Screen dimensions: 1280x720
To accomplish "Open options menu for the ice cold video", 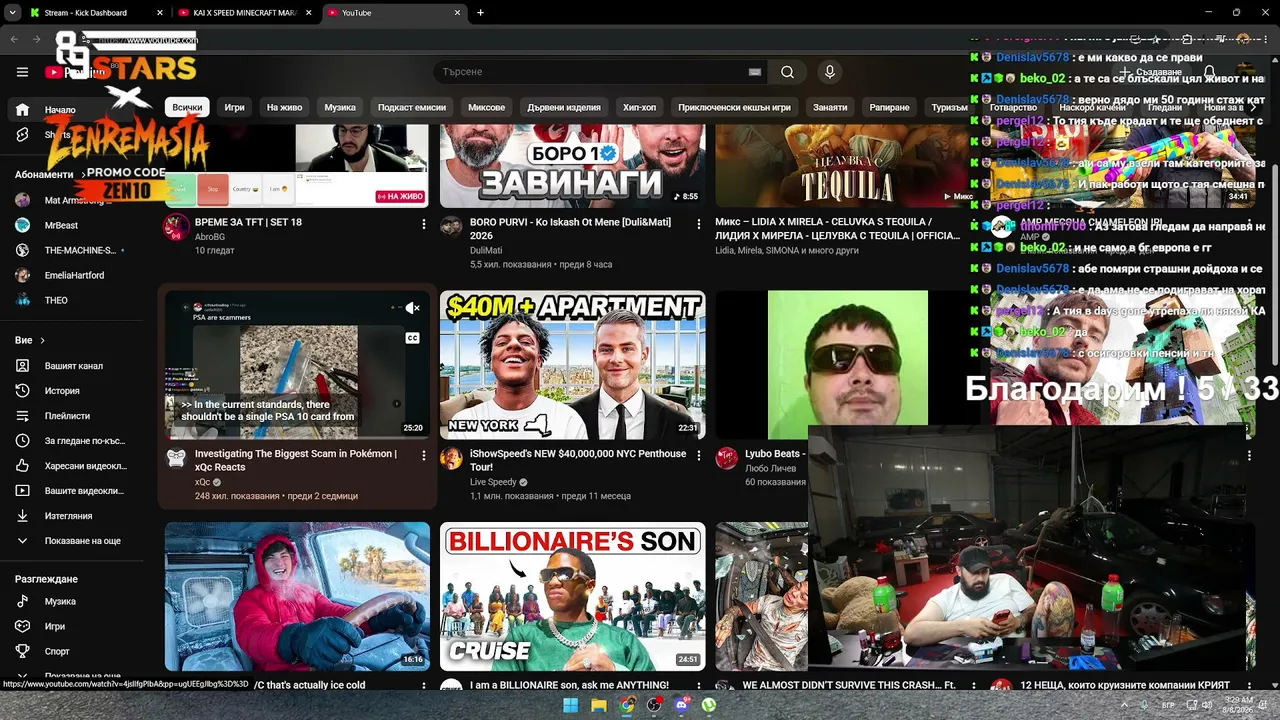I will 423,687.
